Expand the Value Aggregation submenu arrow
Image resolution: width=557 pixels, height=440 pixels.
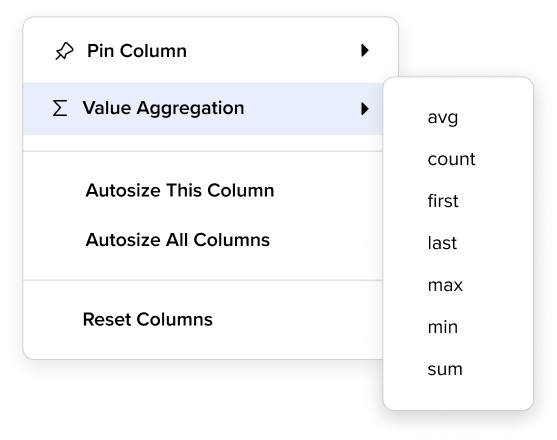click(x=365, y=109)
